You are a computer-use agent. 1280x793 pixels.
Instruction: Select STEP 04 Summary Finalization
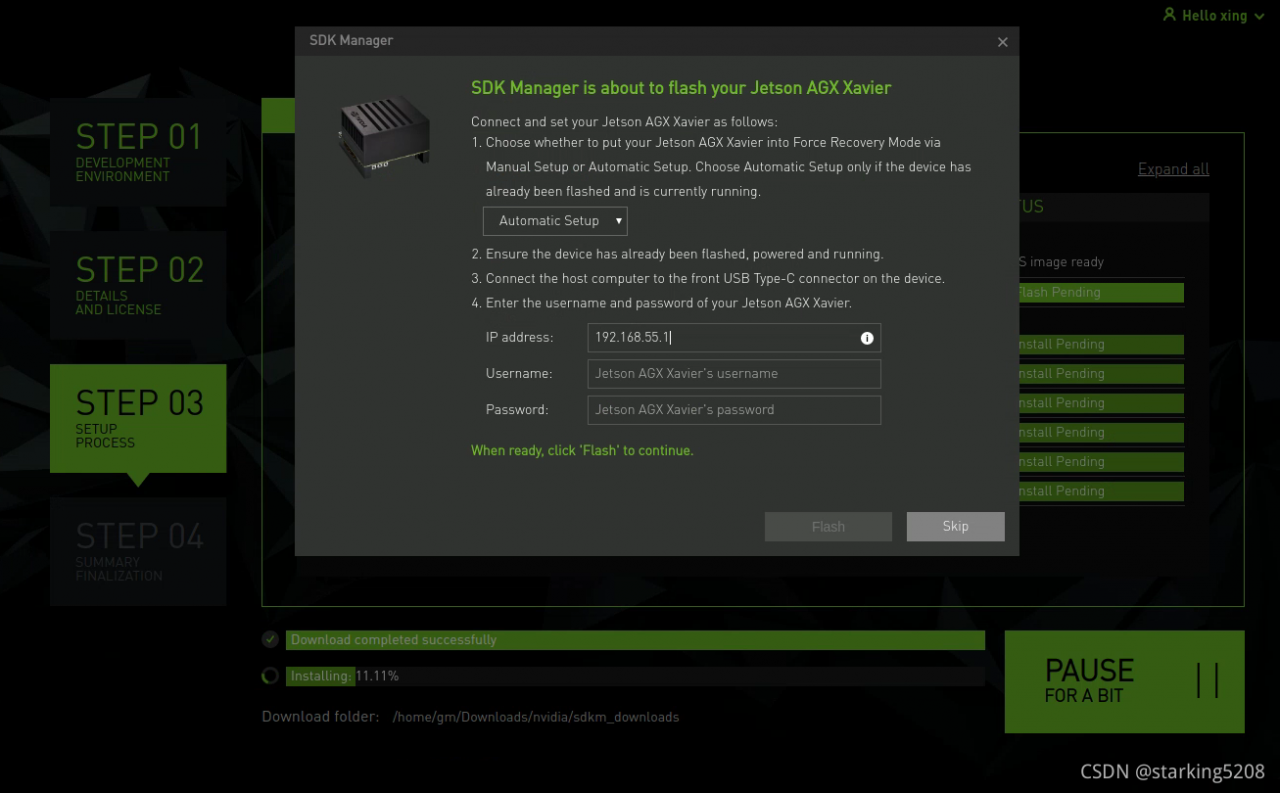[x=138, y=551]
